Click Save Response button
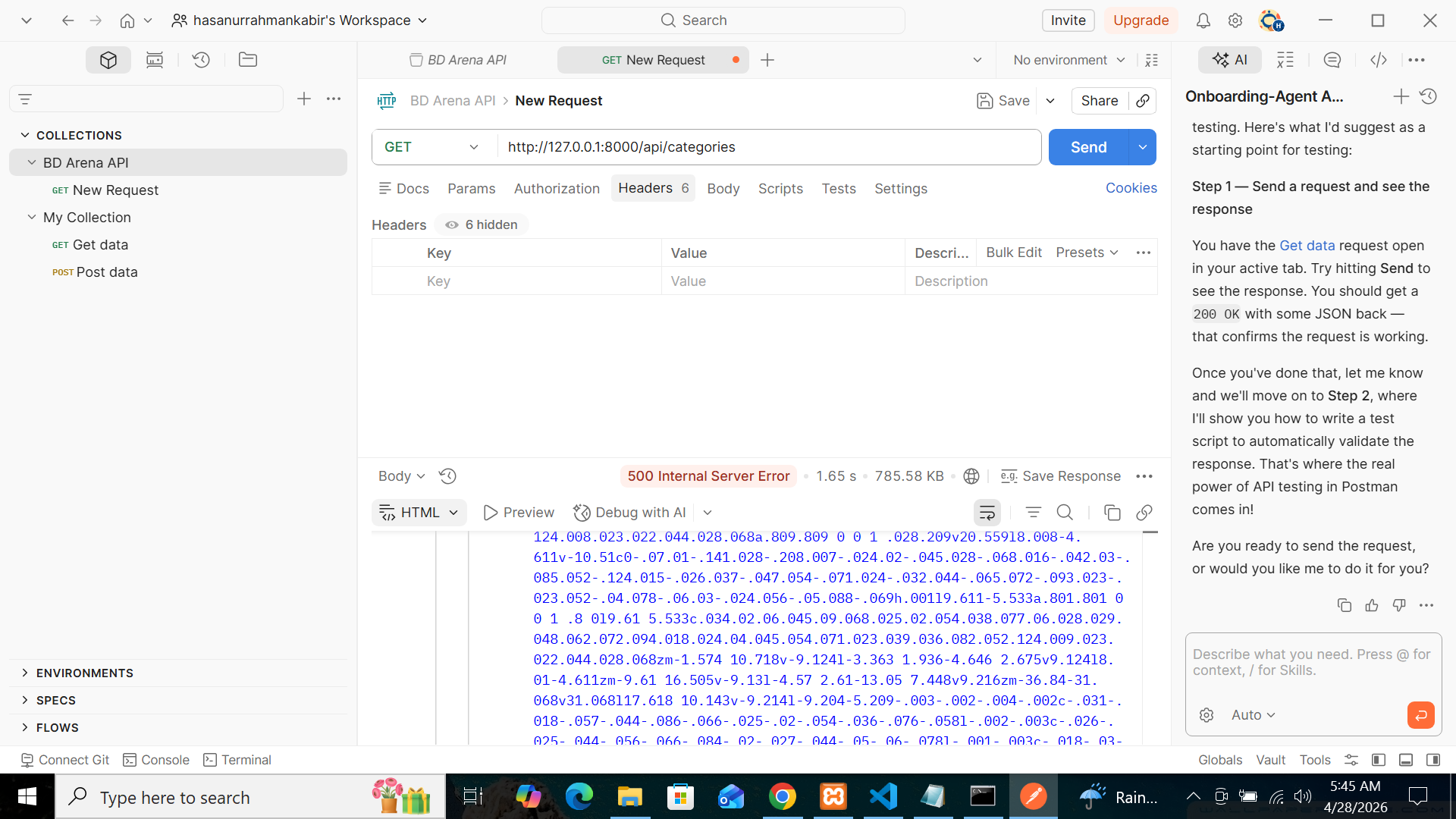 (x=1060, y=476)
